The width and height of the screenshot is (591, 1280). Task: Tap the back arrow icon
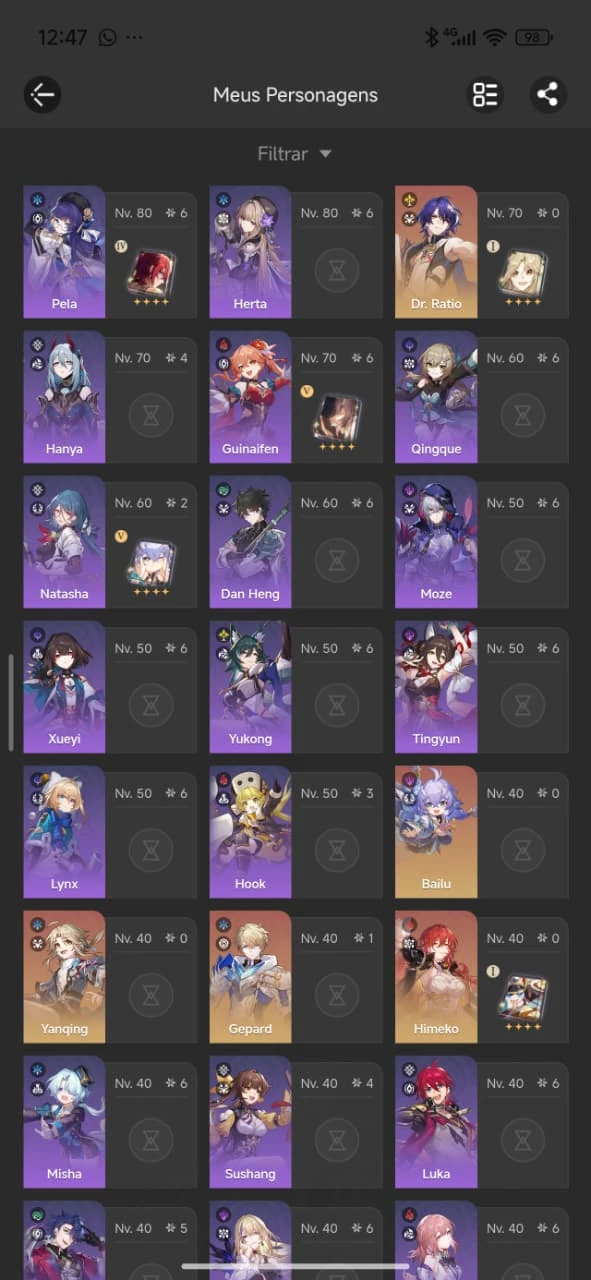(42, 95)
